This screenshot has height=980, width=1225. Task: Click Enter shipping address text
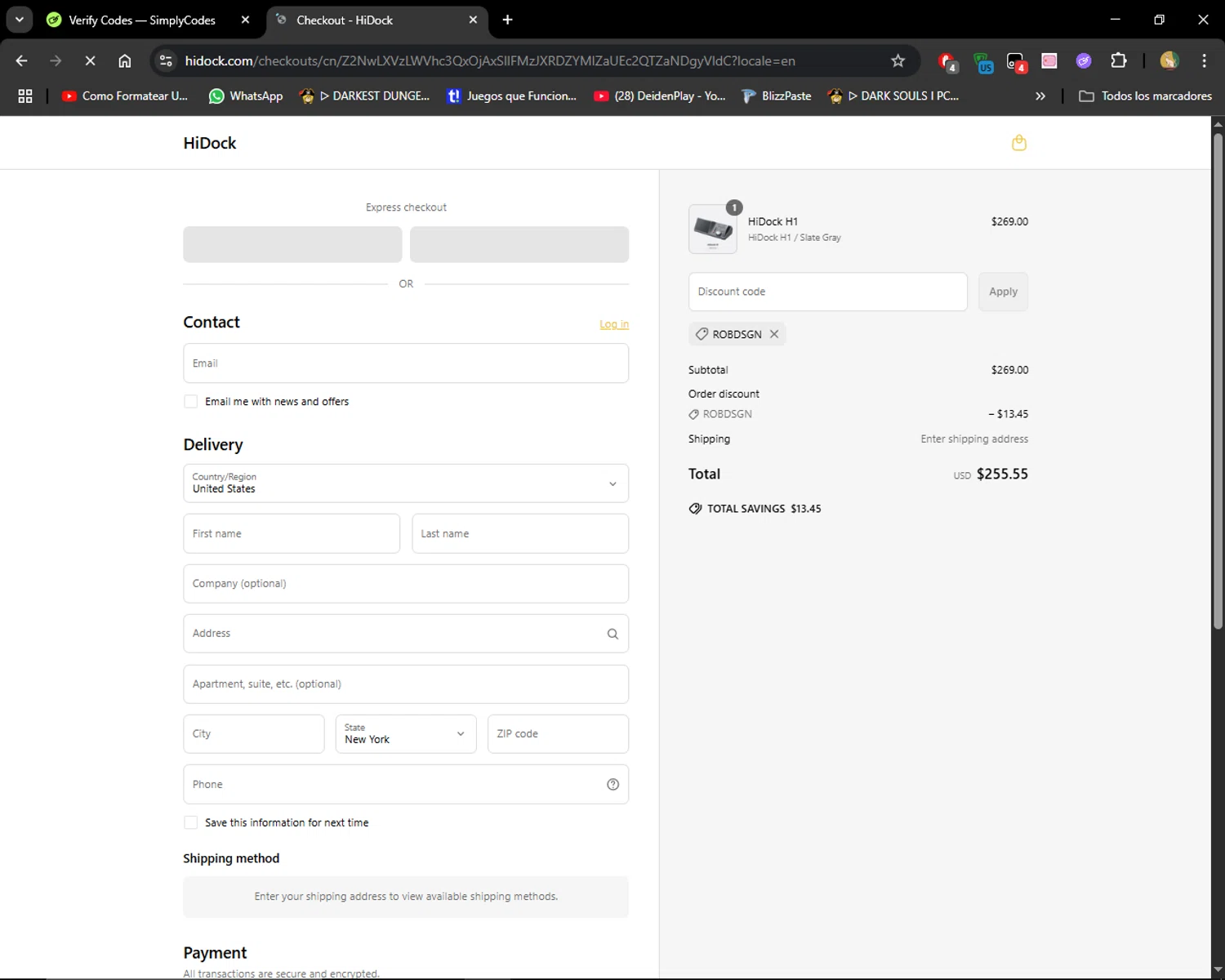[974, 439]
